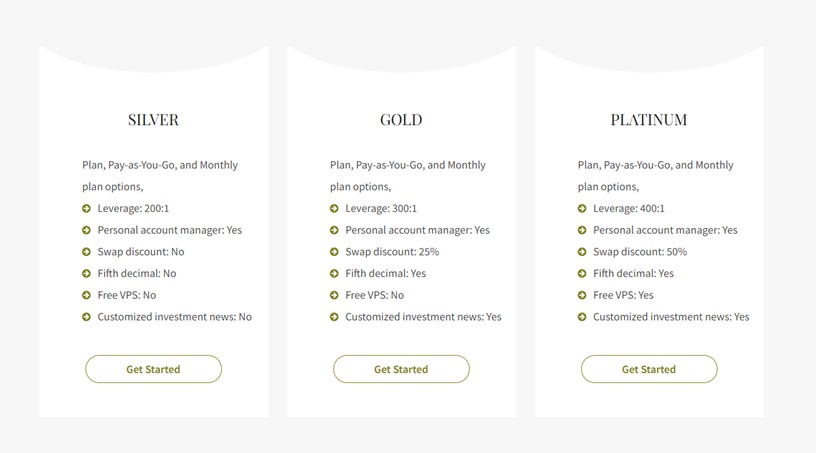Click arrow icon beside Gold Leverage: 300:1
The width and height of the screenshot is (816, 453).
coord(334,209)
